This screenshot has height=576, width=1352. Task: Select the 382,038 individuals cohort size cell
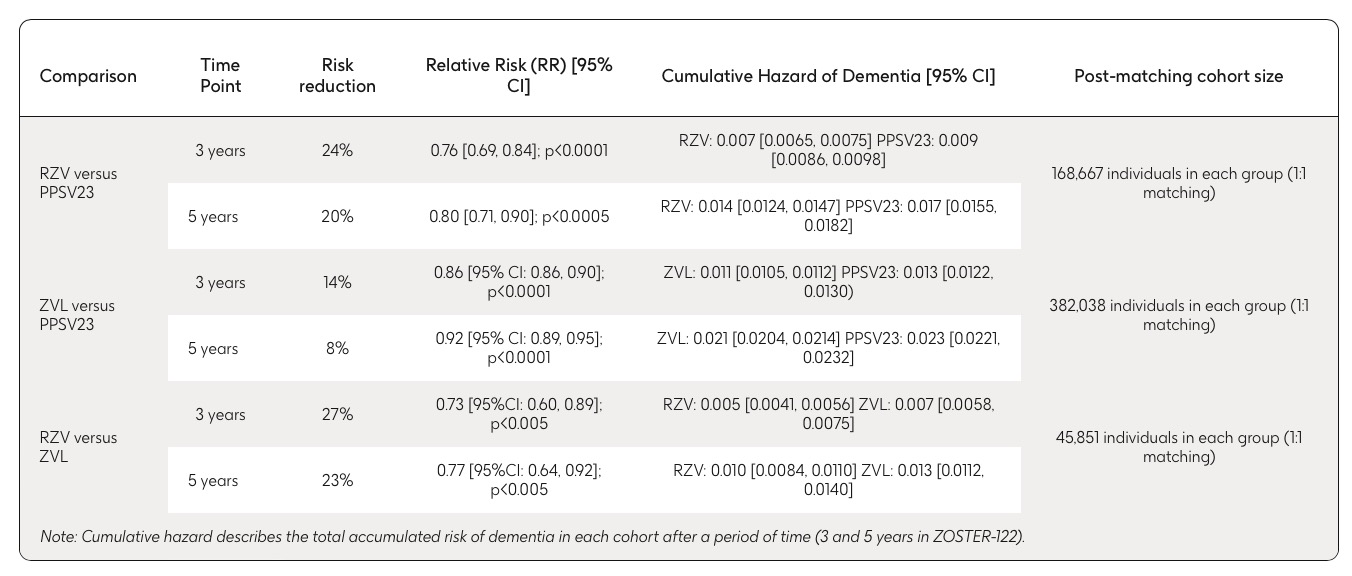(1179, 315)
